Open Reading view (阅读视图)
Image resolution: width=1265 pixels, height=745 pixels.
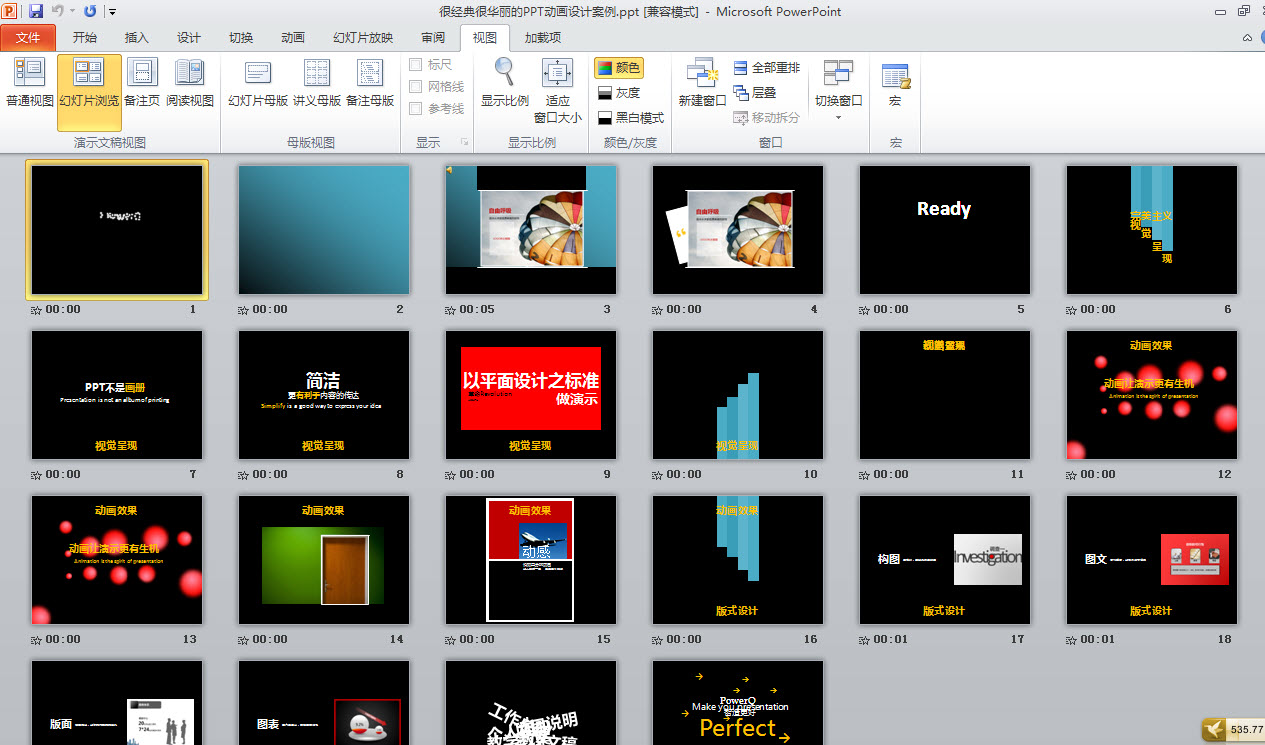(189, 83)
